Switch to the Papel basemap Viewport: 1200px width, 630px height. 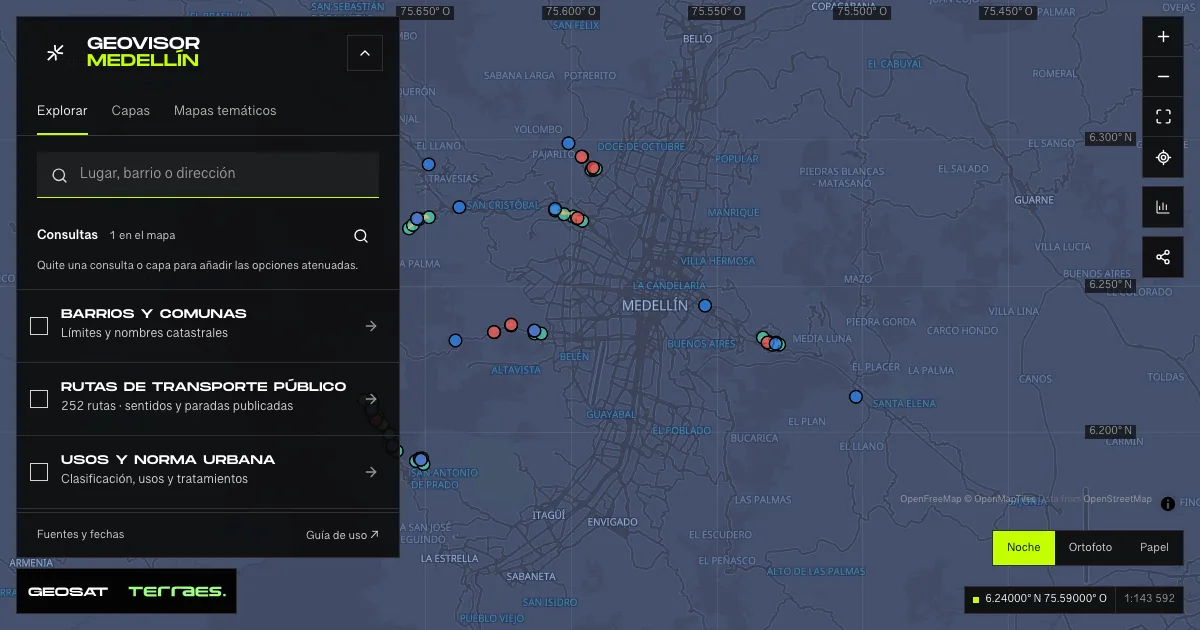click(x=1154, y=547)
